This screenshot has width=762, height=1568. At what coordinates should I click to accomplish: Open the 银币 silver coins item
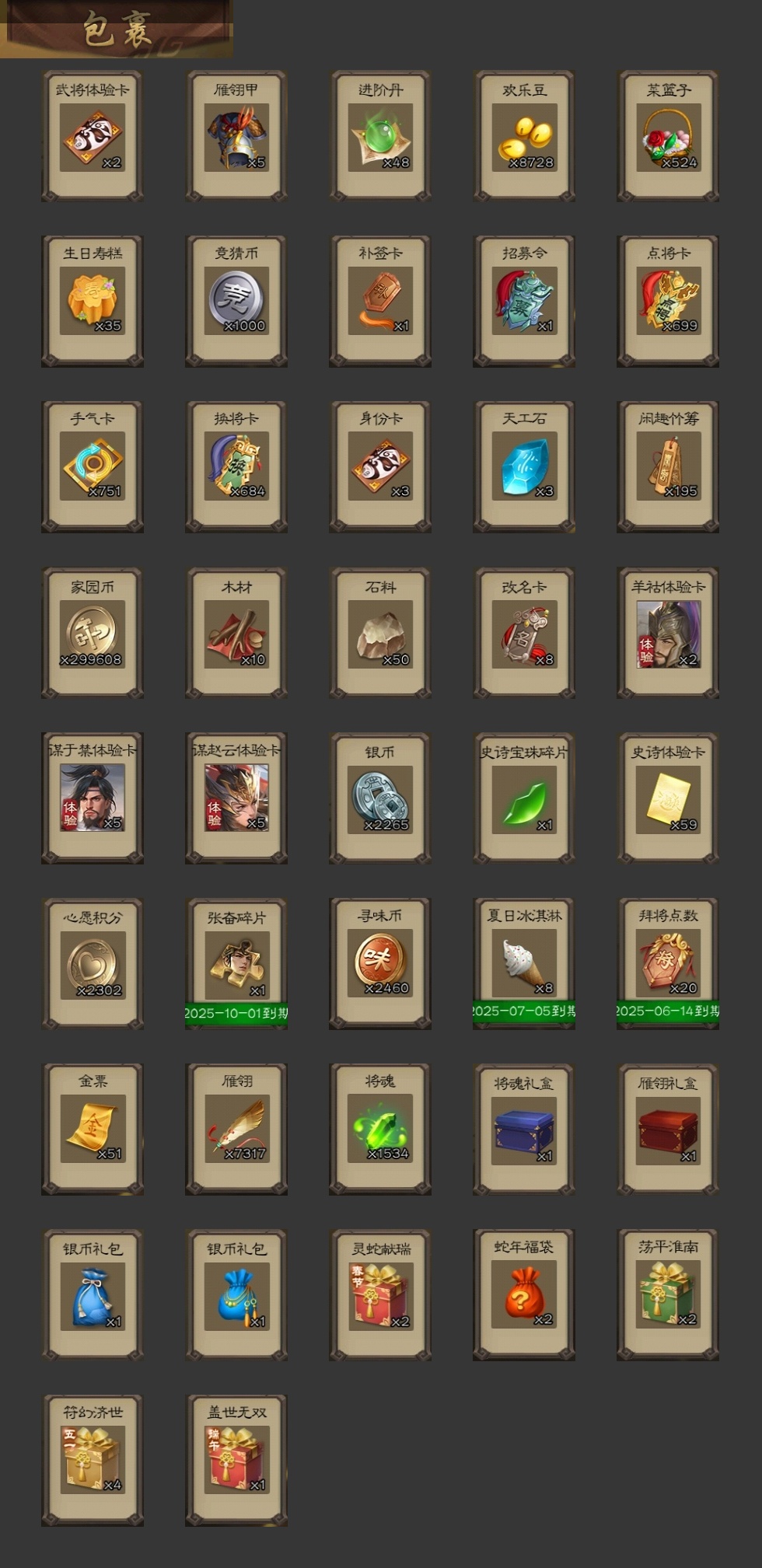coord(380,799)
